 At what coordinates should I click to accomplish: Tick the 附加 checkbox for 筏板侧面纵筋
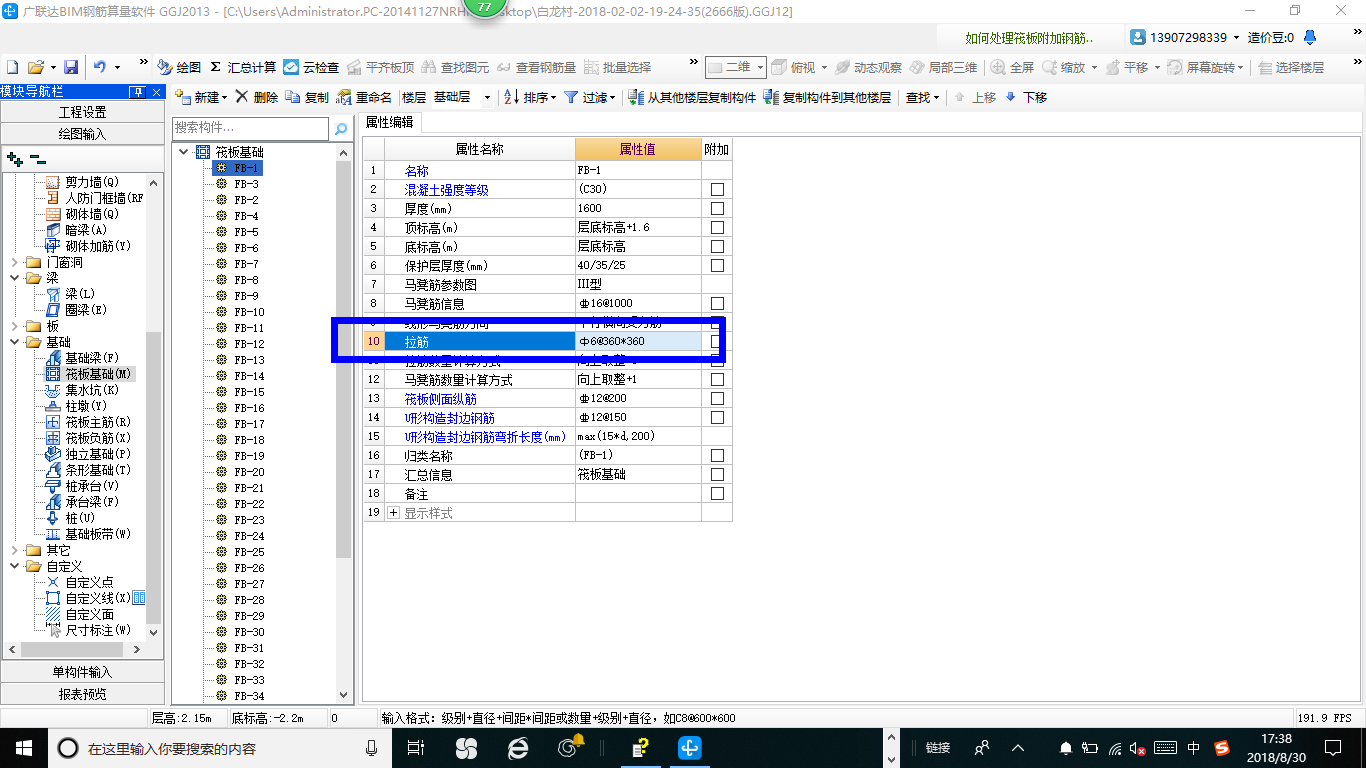coord(717,399)
